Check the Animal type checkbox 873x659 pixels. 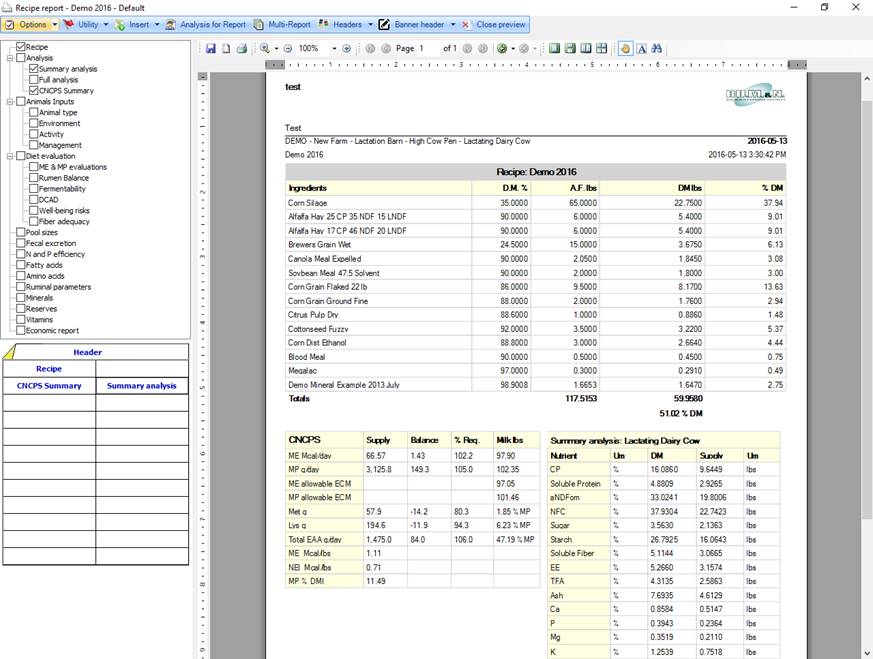tap(34, 112)
